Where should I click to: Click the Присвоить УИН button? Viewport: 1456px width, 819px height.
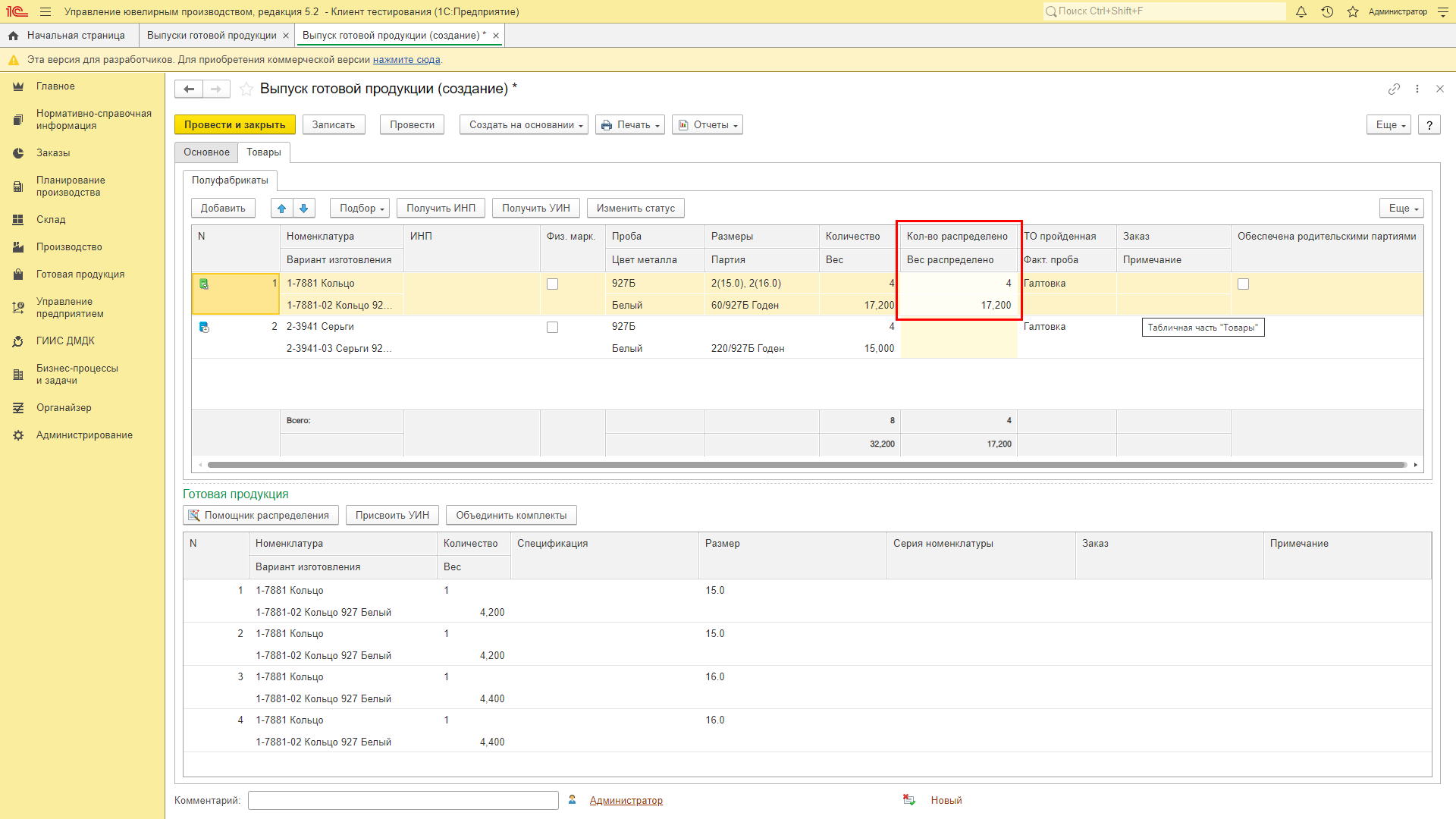click(392, 516)
